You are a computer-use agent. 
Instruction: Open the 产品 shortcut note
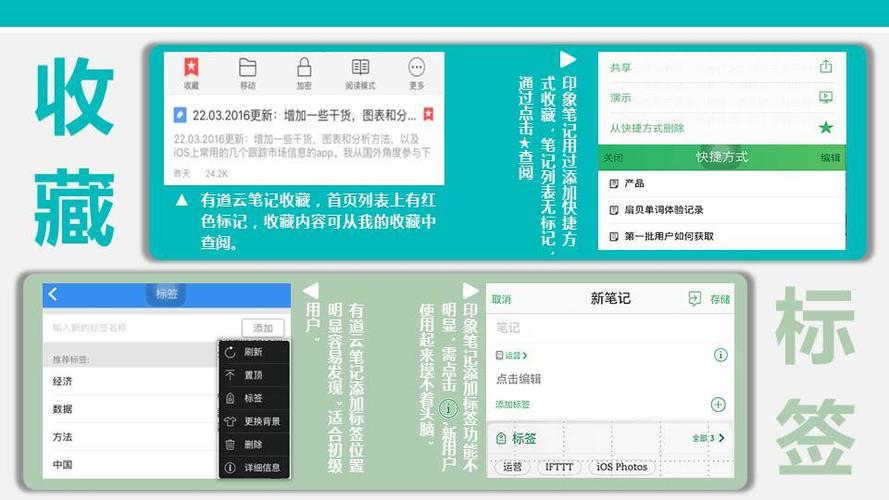[x=722, y=184]
